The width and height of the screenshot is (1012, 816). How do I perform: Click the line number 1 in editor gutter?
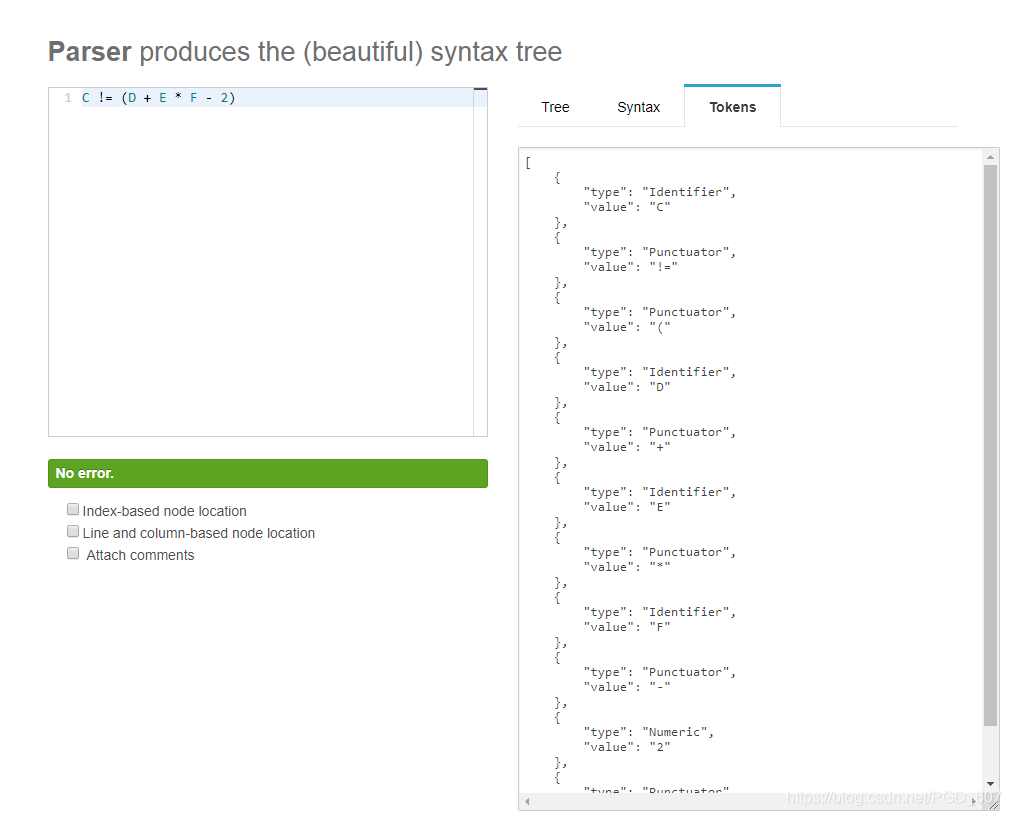68,98
